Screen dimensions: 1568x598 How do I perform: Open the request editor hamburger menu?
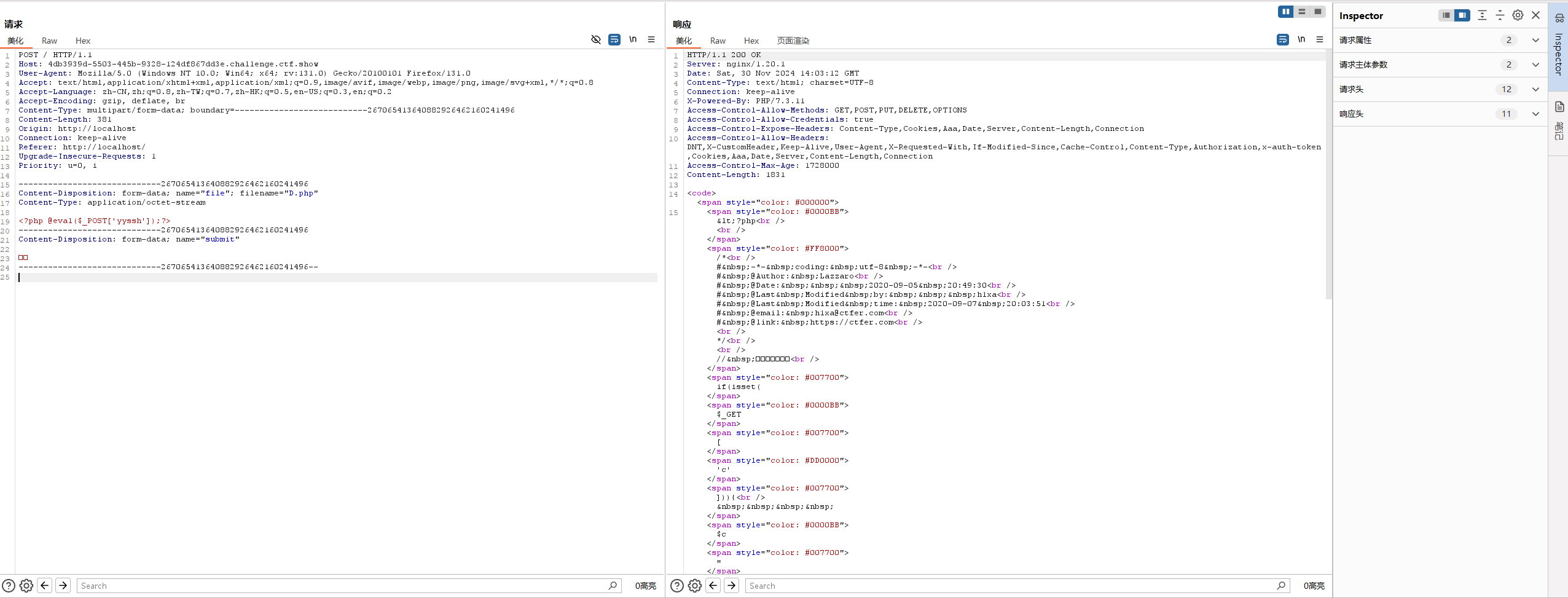(x=651, y=39)
